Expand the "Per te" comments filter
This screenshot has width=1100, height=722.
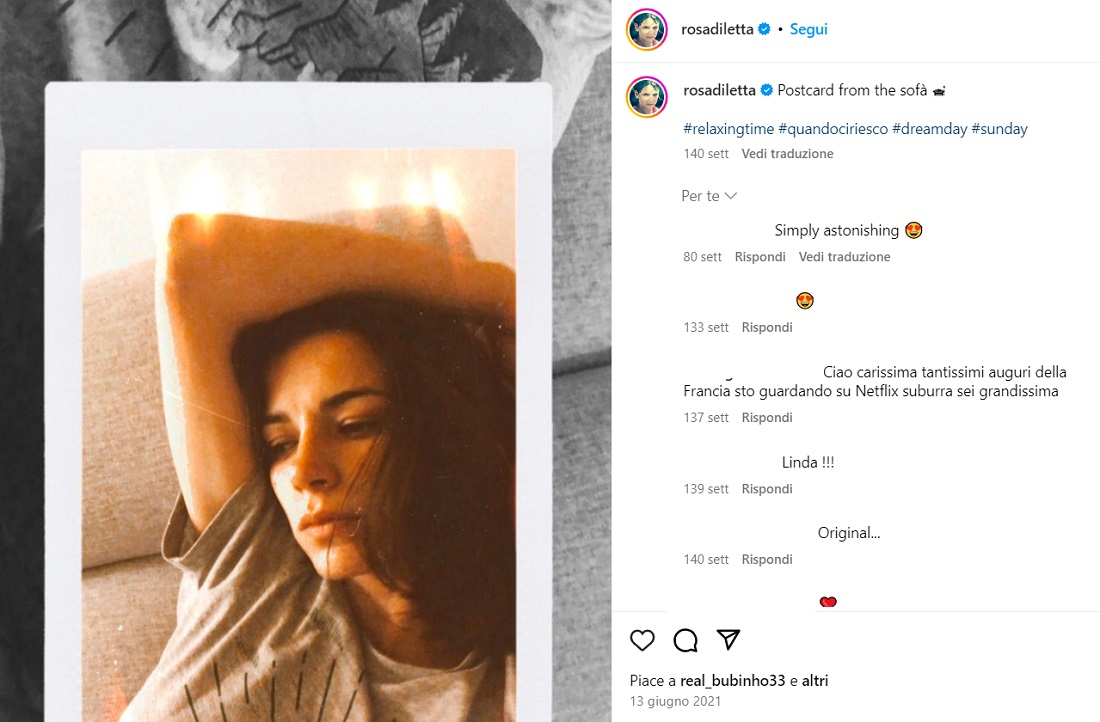tap(709, 196)
